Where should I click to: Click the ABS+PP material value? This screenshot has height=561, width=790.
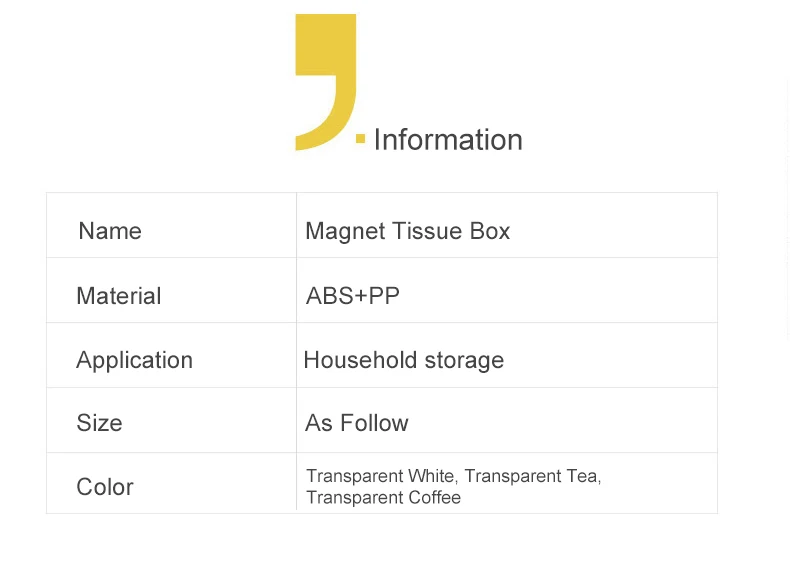coord(353,296)
